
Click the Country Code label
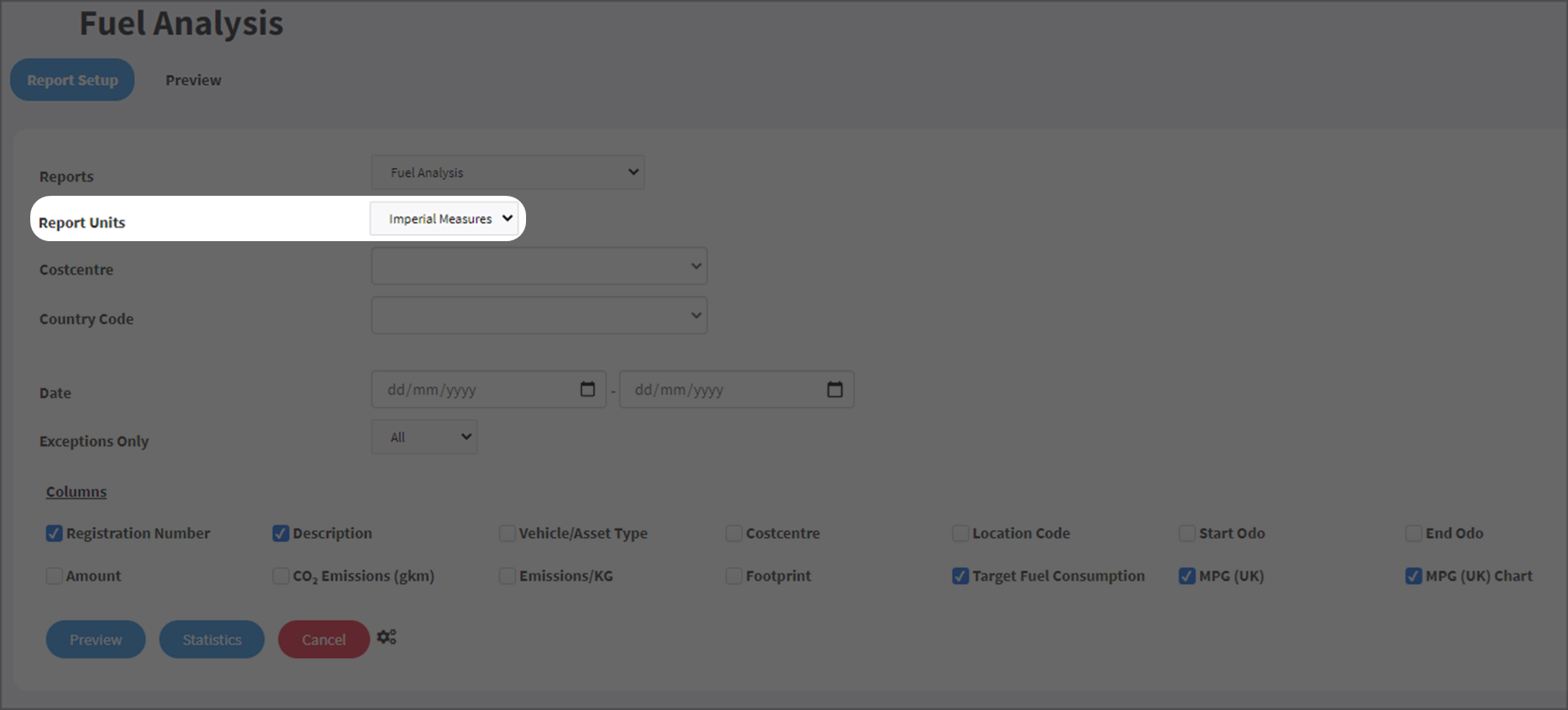(x=87, y=319)
